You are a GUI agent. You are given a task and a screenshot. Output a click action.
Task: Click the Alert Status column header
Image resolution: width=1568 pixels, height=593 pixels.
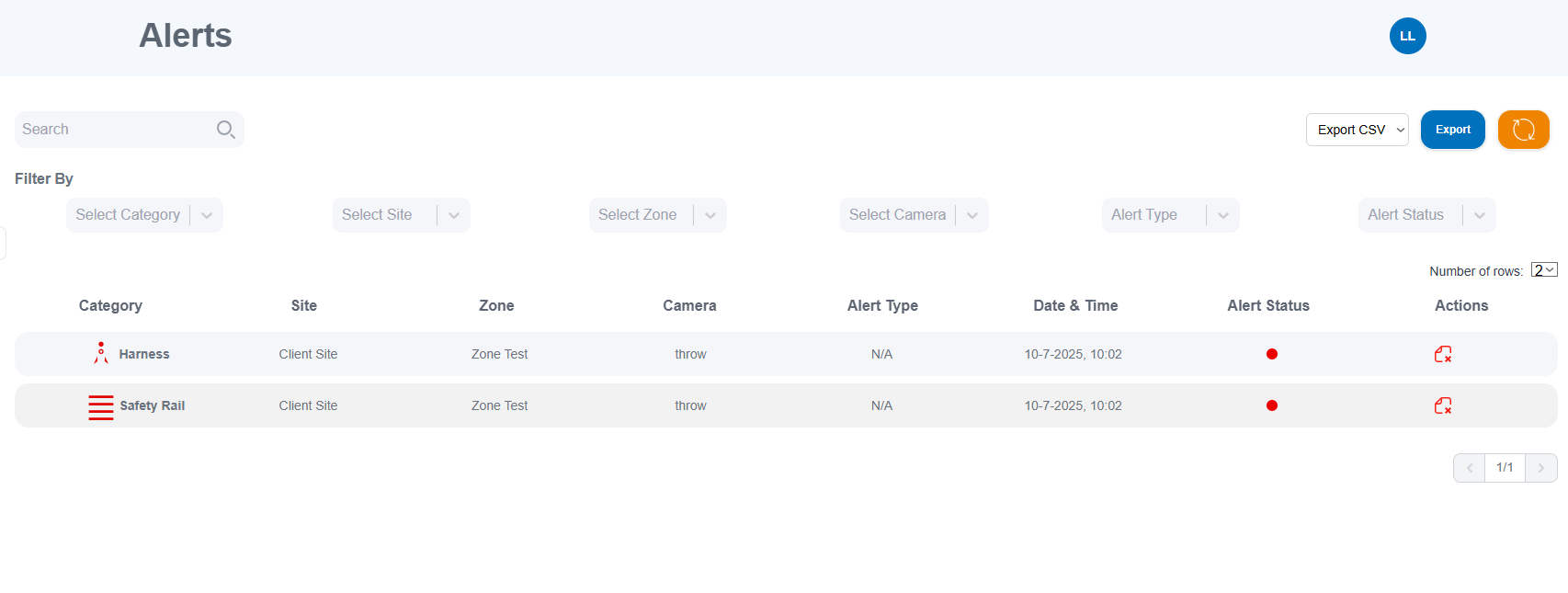pyautogui.click(x=1268, y=306)
